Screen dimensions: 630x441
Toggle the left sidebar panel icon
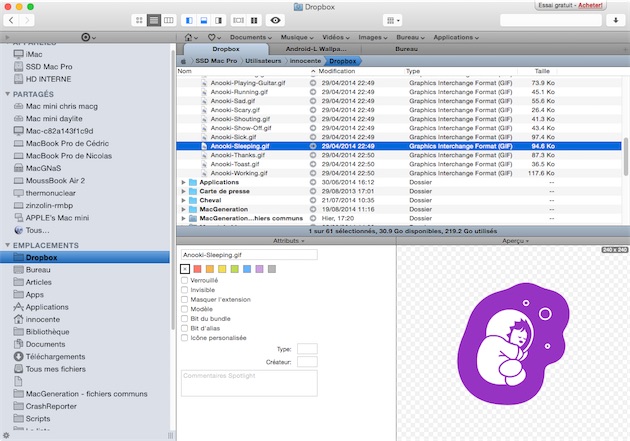189,20
